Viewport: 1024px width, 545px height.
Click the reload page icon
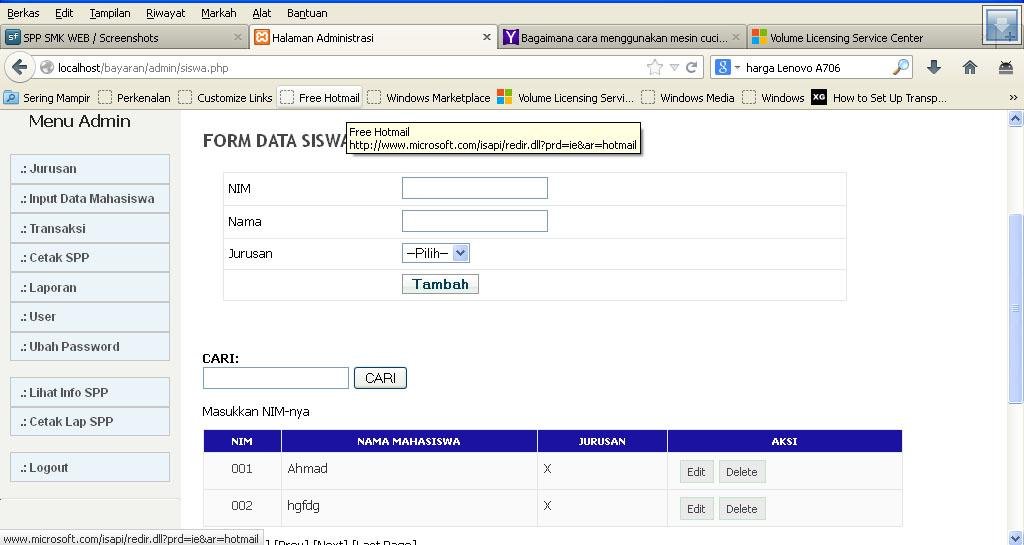pos(692,67)
